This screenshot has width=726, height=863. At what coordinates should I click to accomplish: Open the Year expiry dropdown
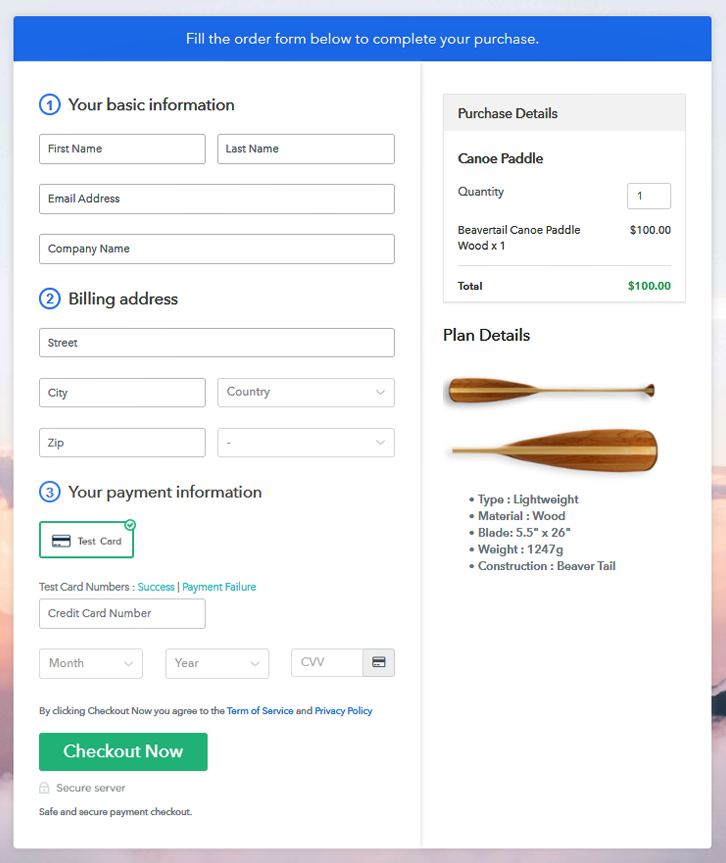click(217, 663)
